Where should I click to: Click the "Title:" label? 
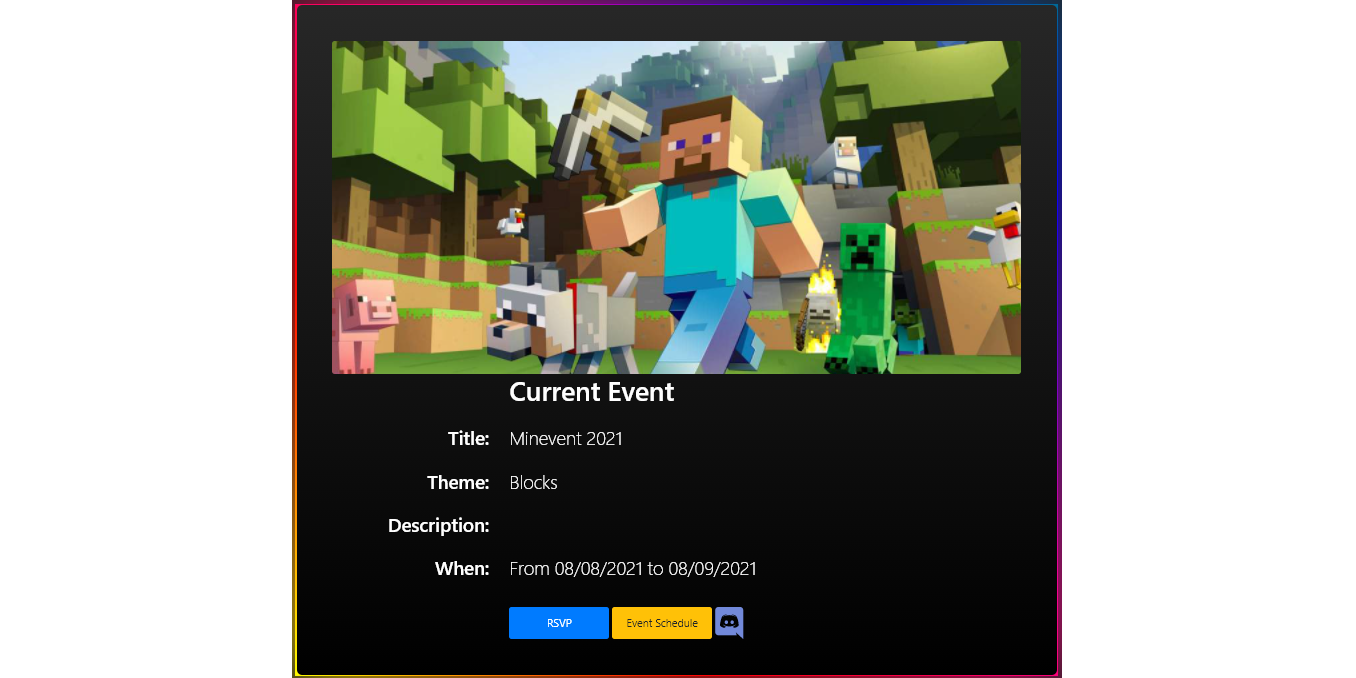[468, 438]
